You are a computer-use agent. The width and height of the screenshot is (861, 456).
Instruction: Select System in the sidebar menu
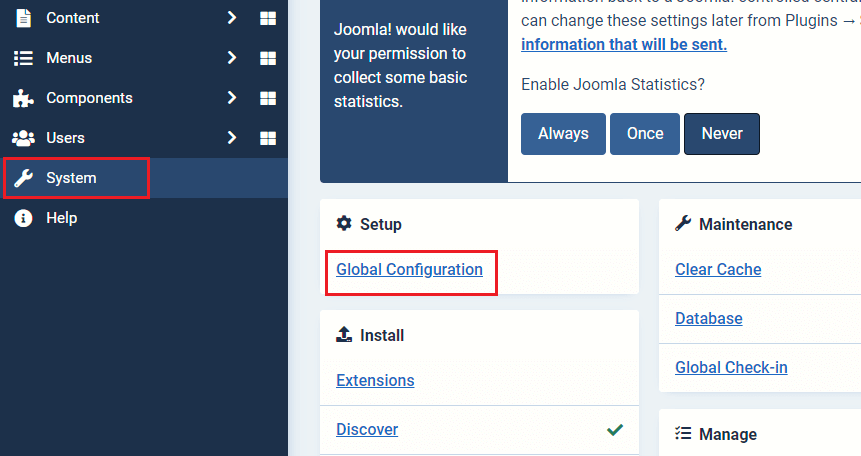tap(72, 178)
